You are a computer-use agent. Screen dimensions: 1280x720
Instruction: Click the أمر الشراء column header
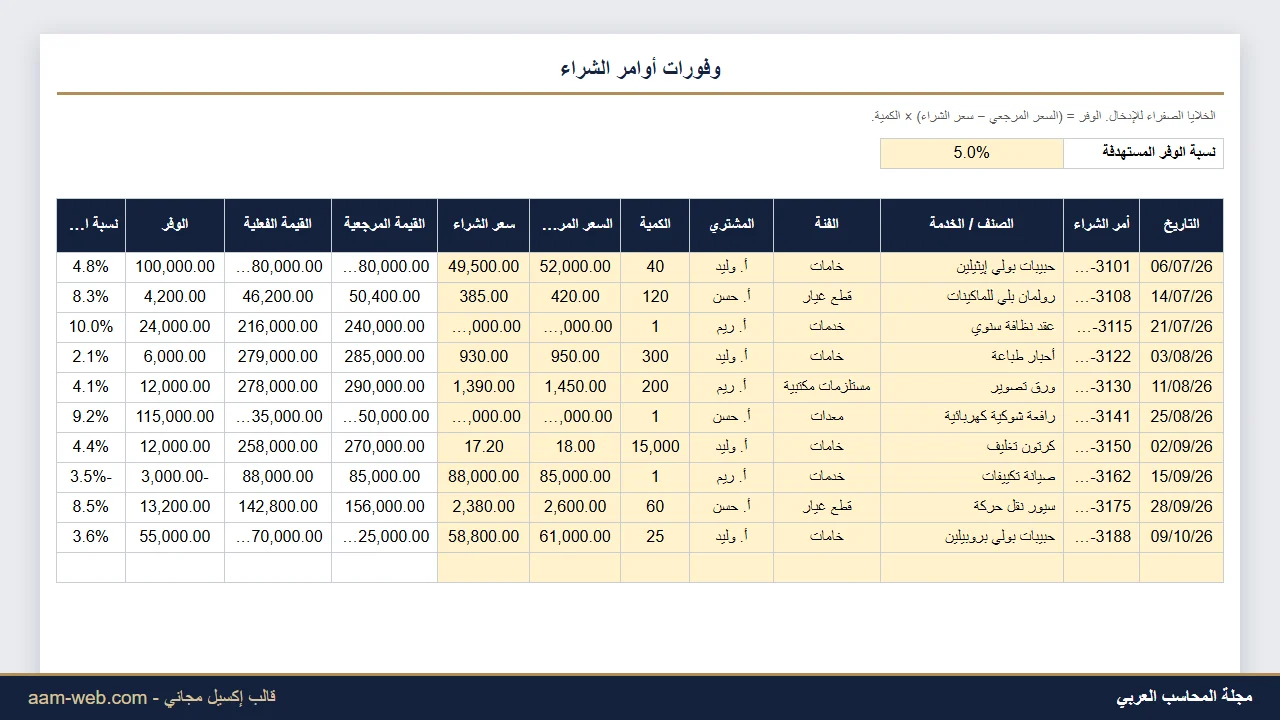tap(1101, 225)
